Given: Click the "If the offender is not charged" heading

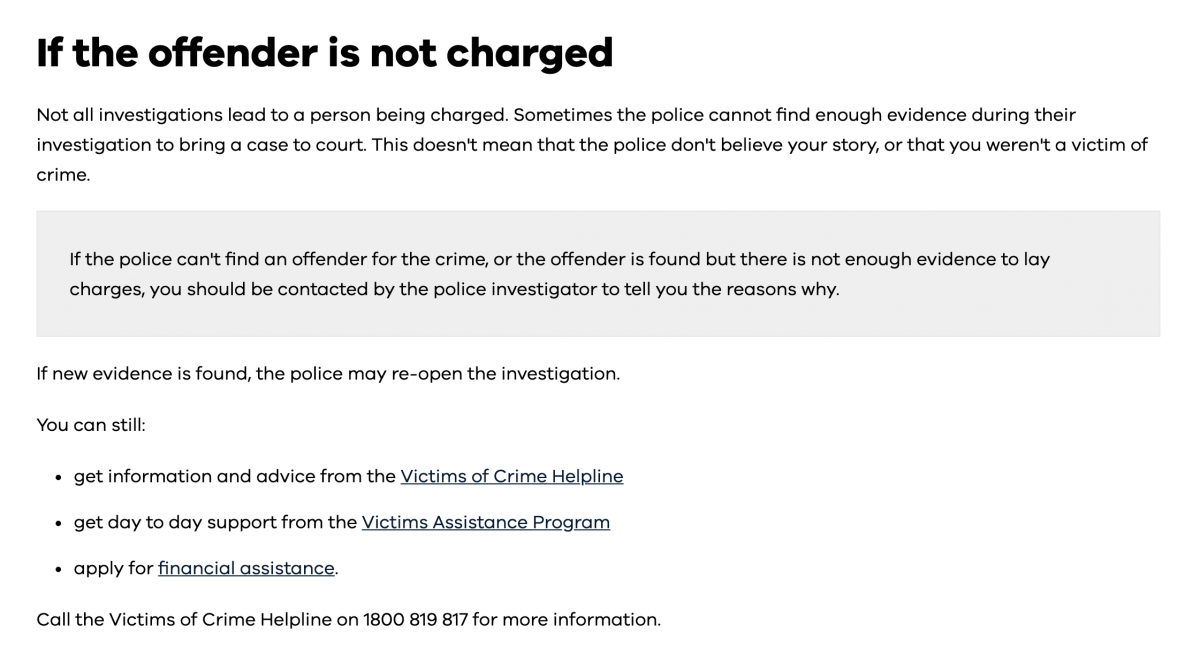Looking at the screenshot, I should click(x=324, y=53).
